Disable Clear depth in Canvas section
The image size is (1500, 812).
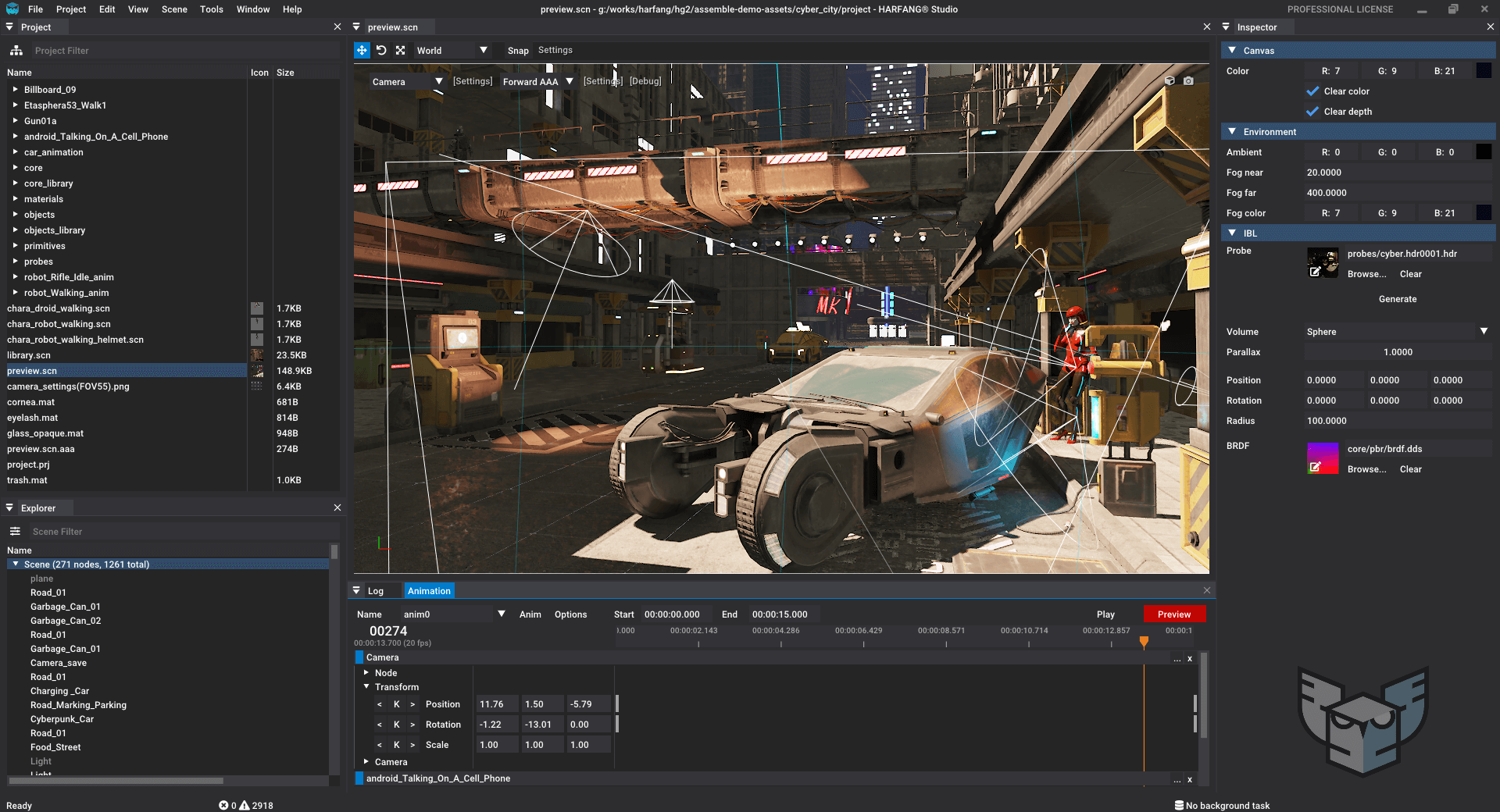click(1312, 112)
